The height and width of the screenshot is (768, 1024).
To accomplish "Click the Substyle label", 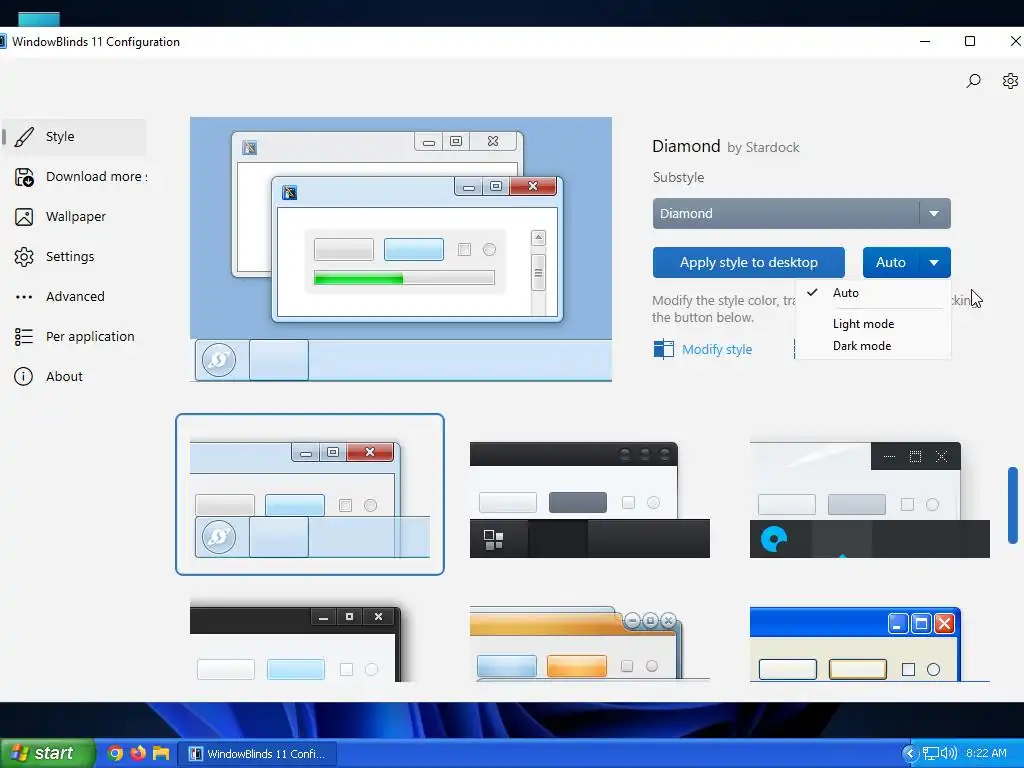I will [x=678, y=178].
